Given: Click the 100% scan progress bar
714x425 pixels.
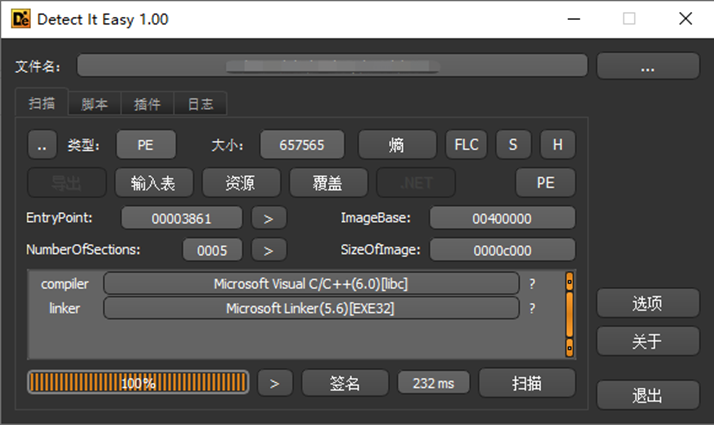Looking at the screenshot, I should [x=138, y=383].
